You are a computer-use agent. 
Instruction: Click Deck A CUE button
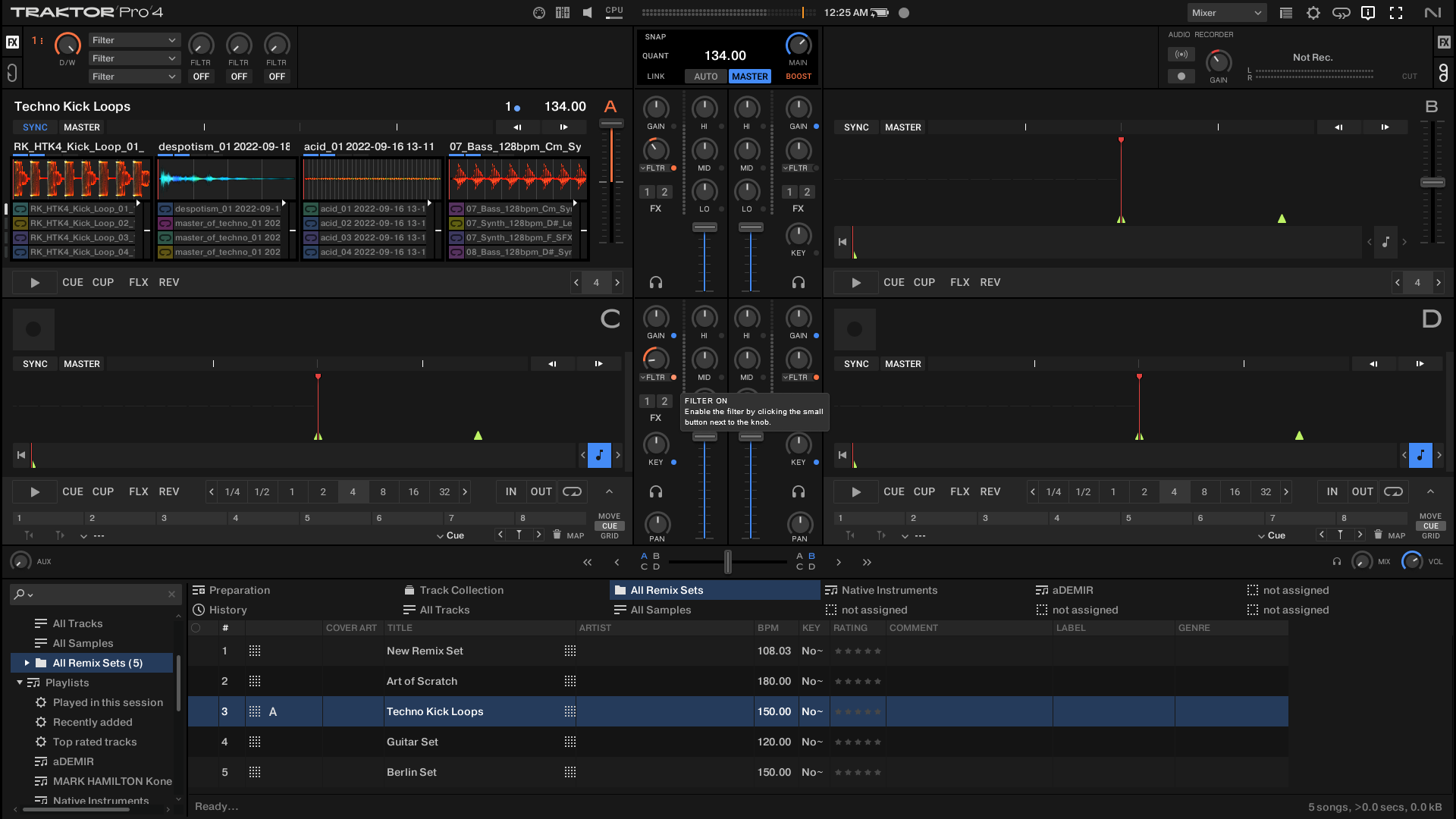(73, 283)
